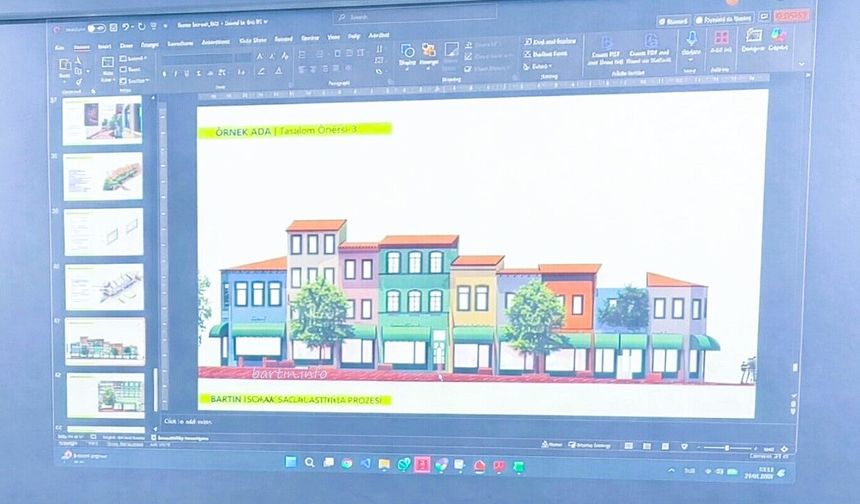860x504 pixels.
Task: Toggle Underline formatting
Action: (x=187, y=73)
